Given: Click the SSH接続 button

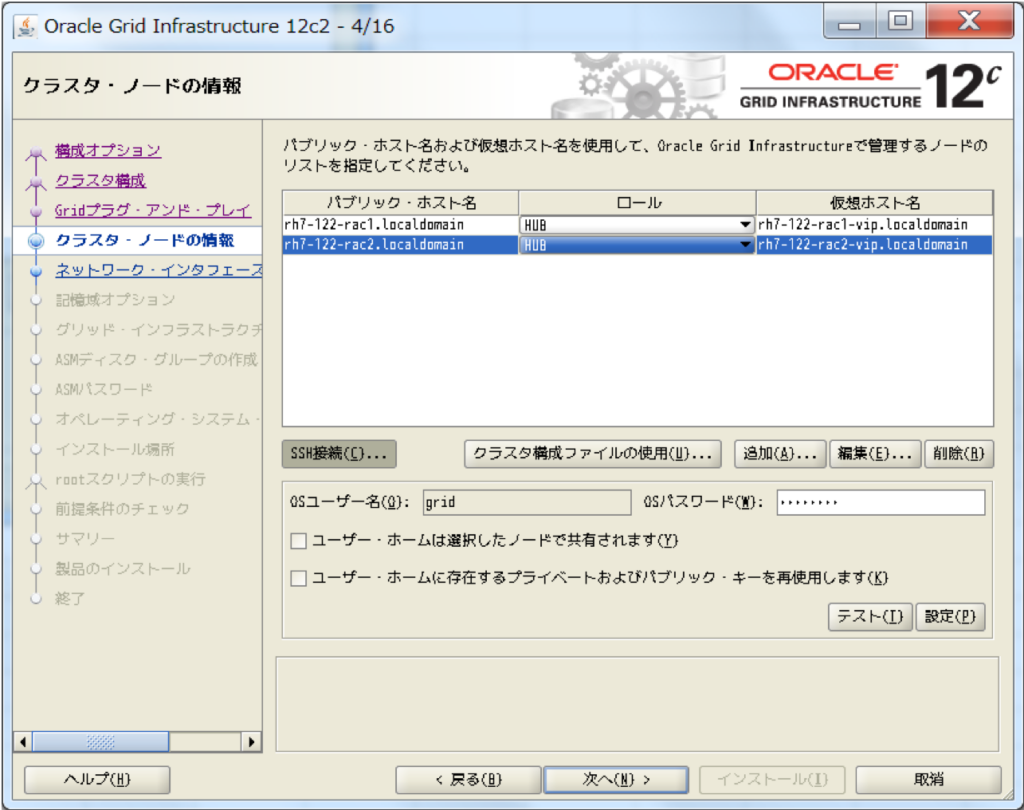Looking at the screenshot, I should coord(340,454).
